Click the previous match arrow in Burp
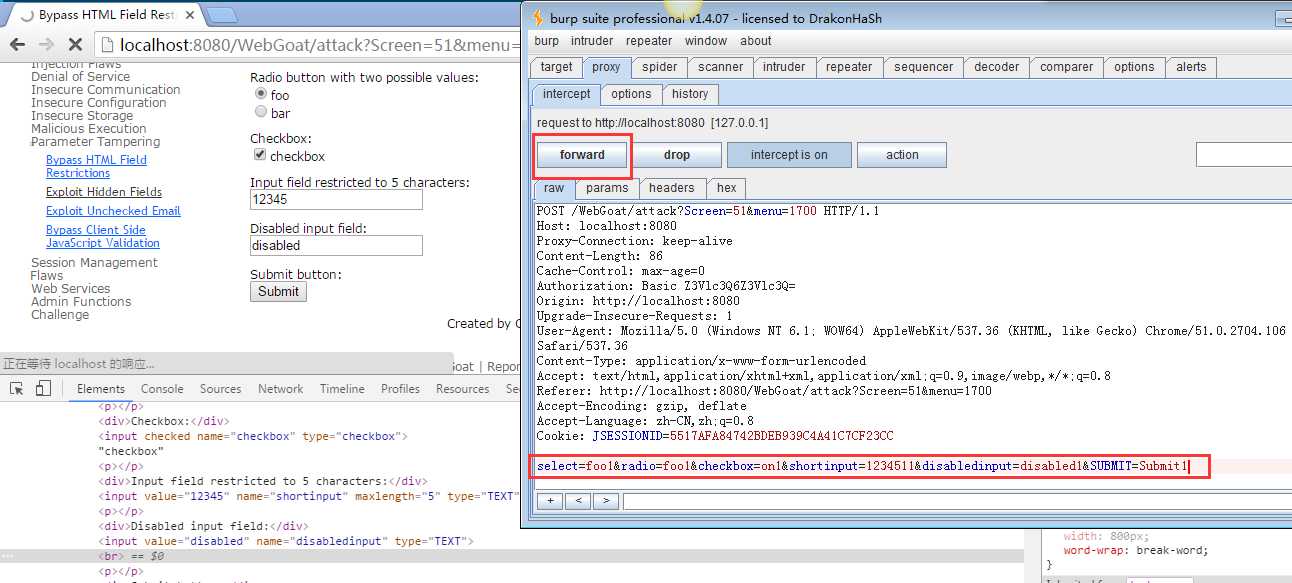The width and height of the screenshot is (1292, 583). tap(578, 501)
